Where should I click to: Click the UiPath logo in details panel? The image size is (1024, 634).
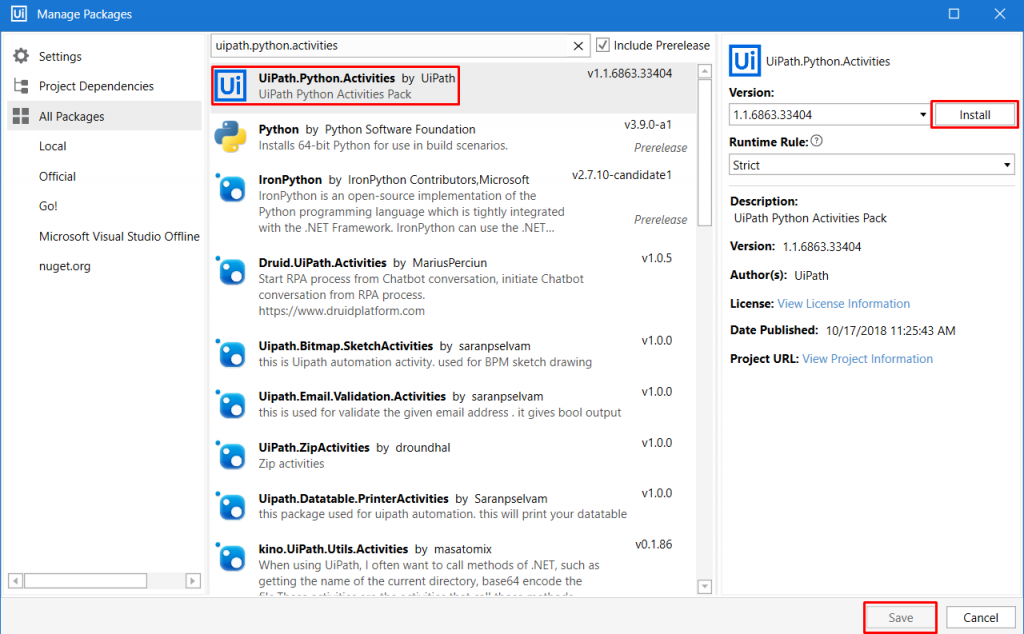pos(744,61)
